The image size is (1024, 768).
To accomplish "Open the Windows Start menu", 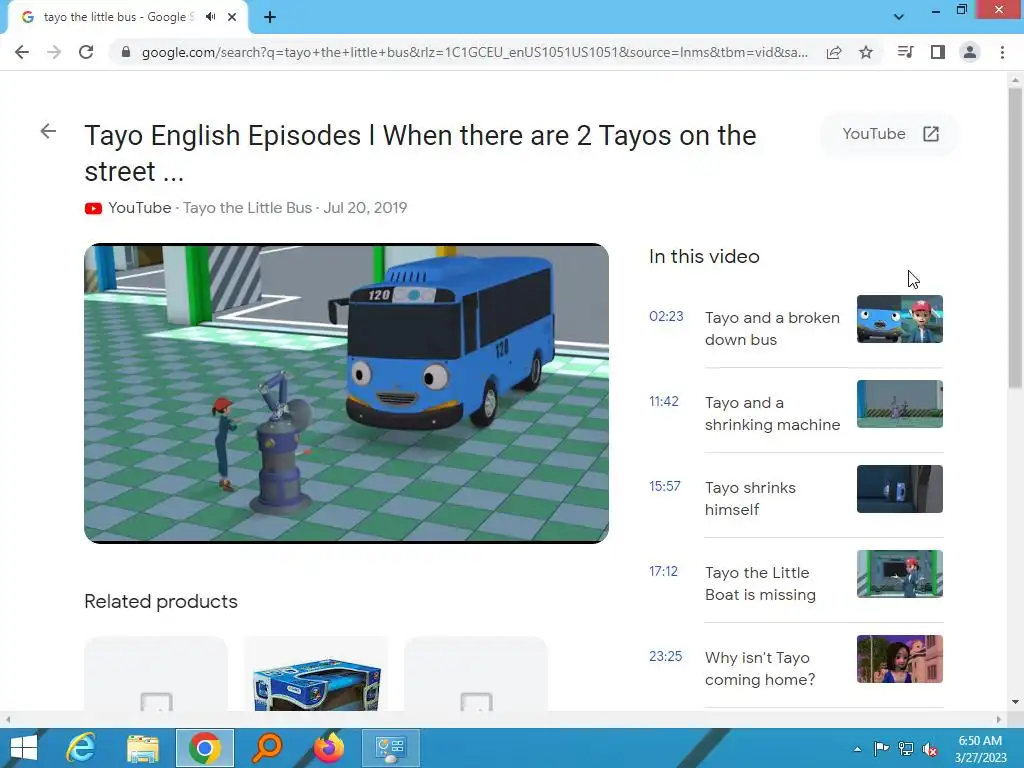I will pos(24,748).
